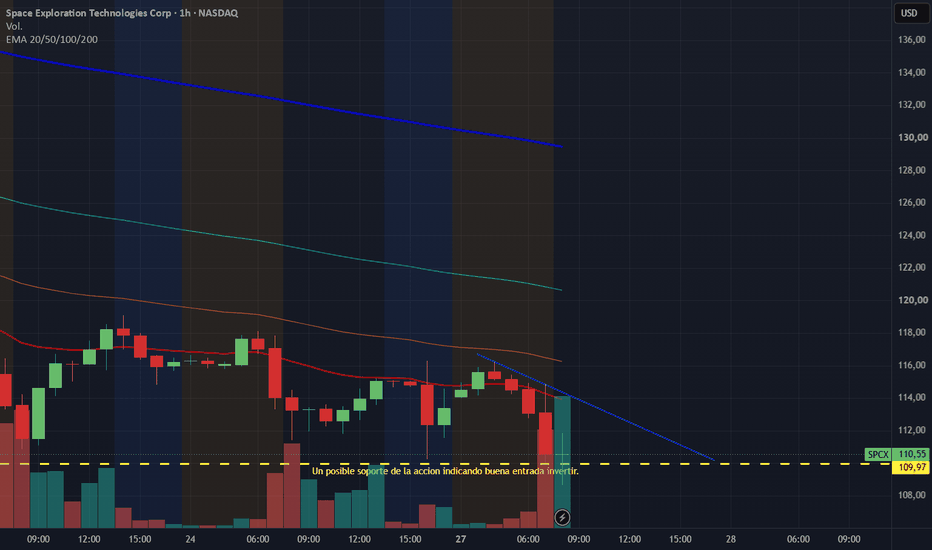Click the 130,00 price axis label

pyautogui.click(x=912, y=137)
